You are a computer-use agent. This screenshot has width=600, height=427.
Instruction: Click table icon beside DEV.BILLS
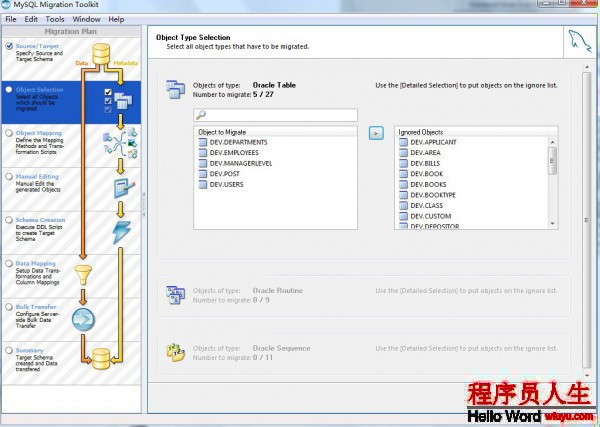404,163
